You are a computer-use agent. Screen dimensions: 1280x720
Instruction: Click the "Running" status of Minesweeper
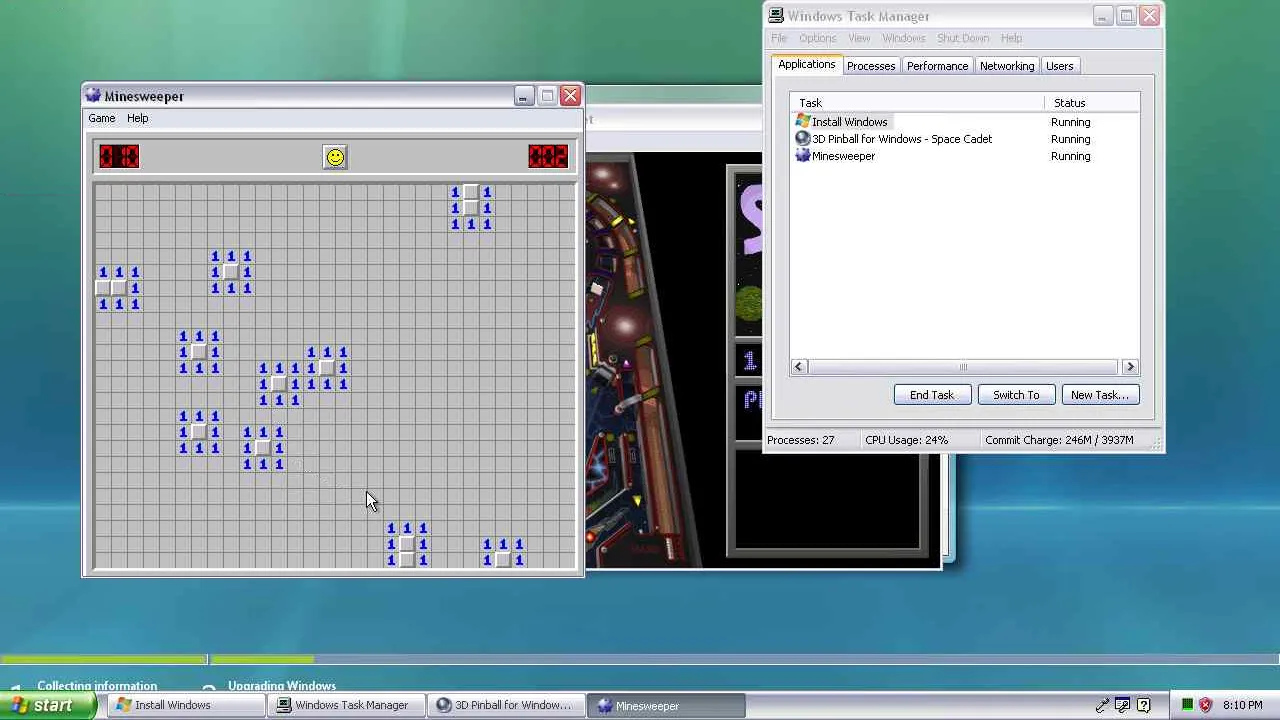(1070, 156)
